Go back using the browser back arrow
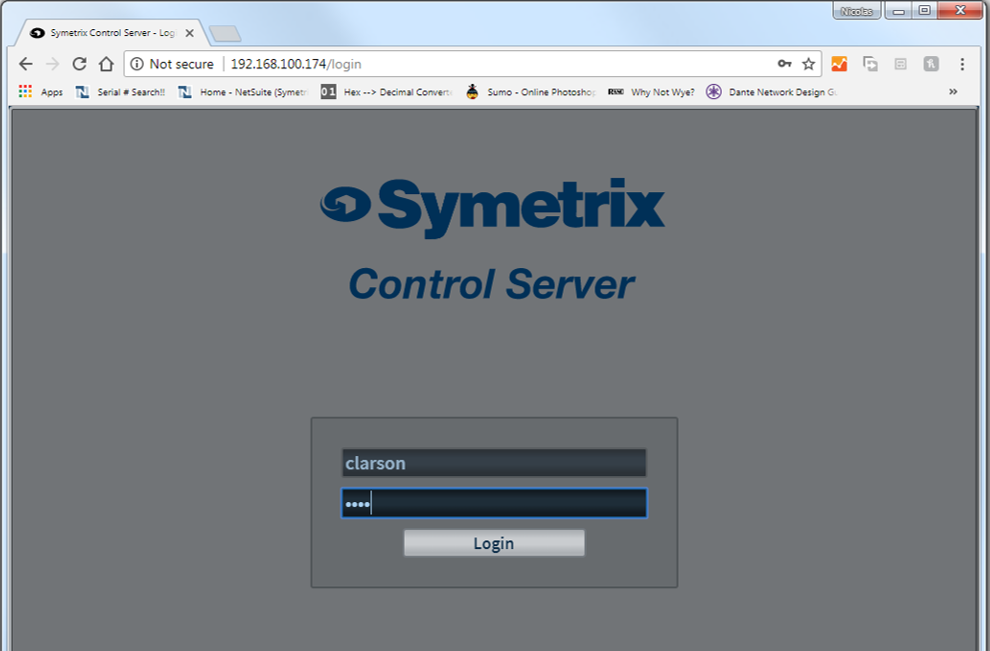Image resolution: width=990 pixels, height=651 pixels. [25, 64]
